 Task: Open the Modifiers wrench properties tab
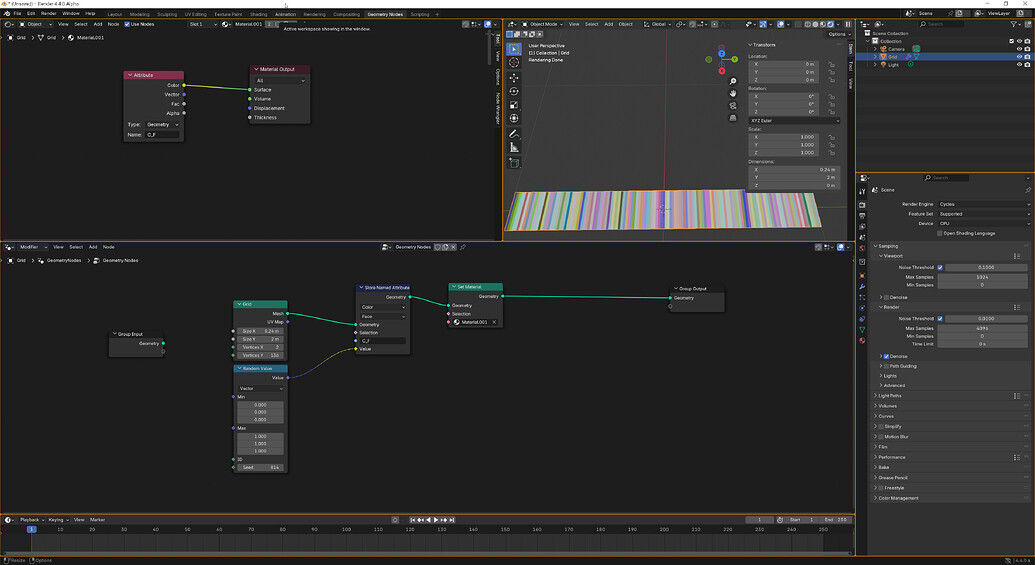pos(862,287)
